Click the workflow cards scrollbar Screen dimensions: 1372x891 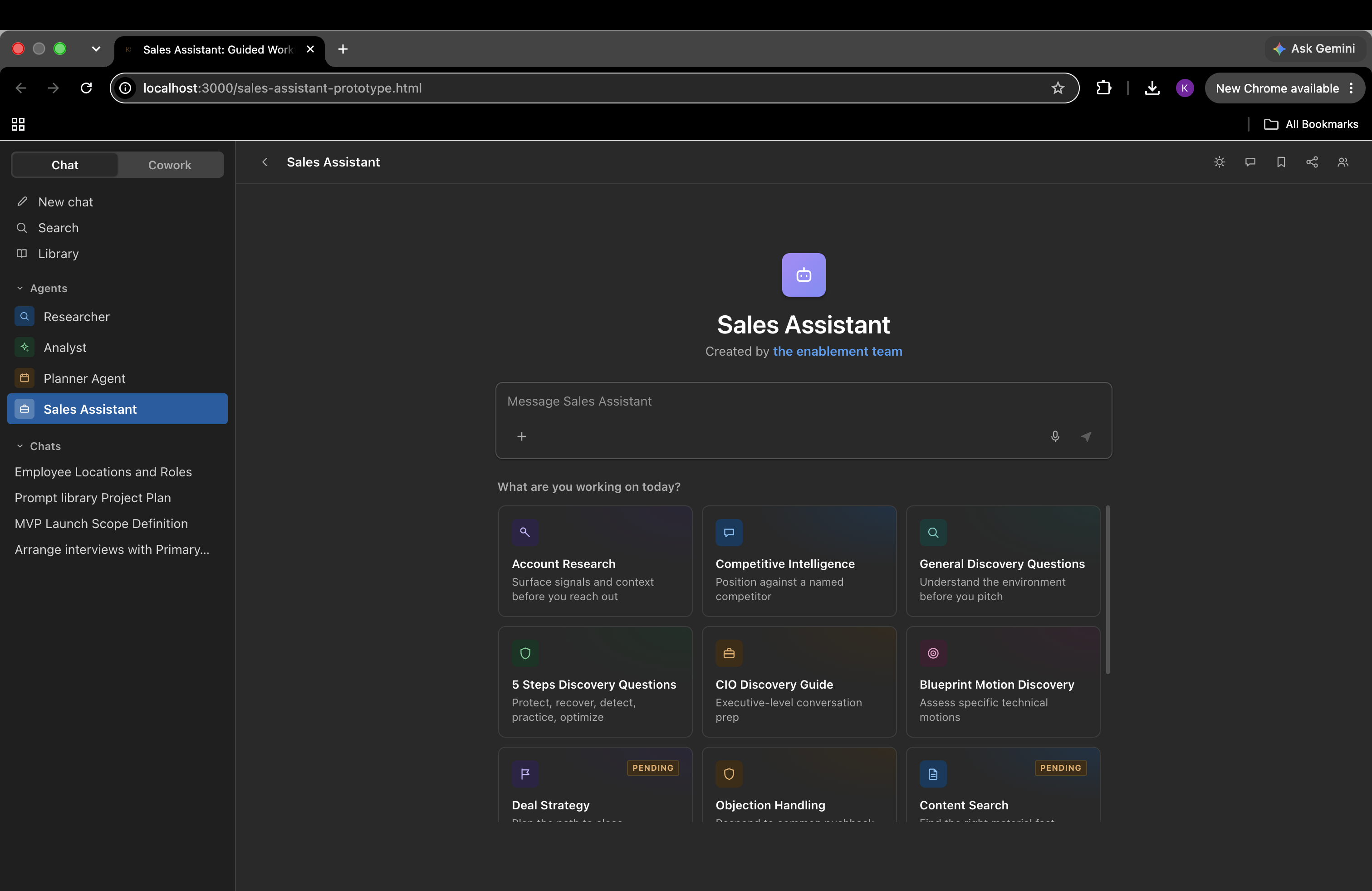[x=1107, y=590]
